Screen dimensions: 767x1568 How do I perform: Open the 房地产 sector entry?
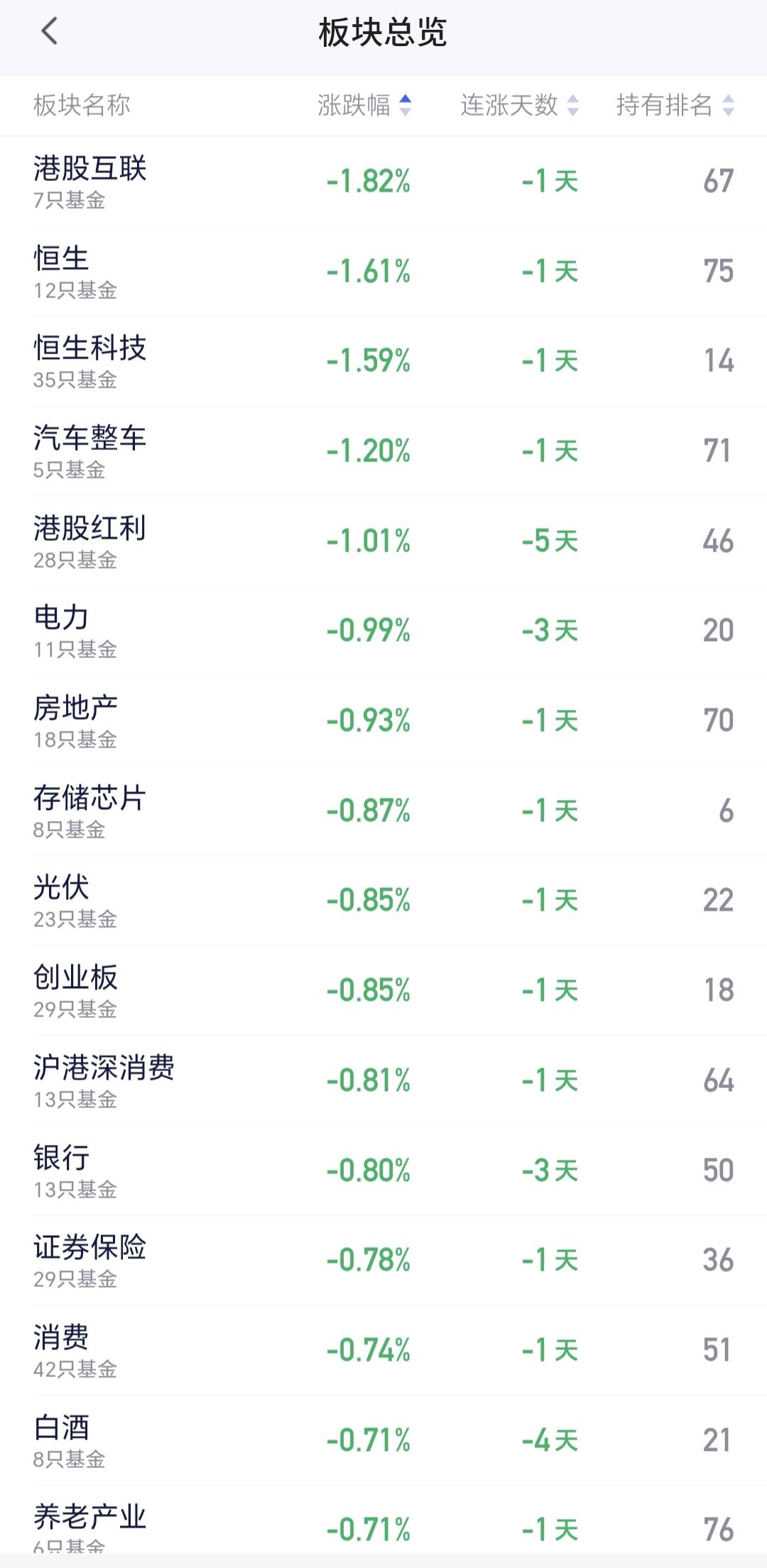[x=383, y=721]
